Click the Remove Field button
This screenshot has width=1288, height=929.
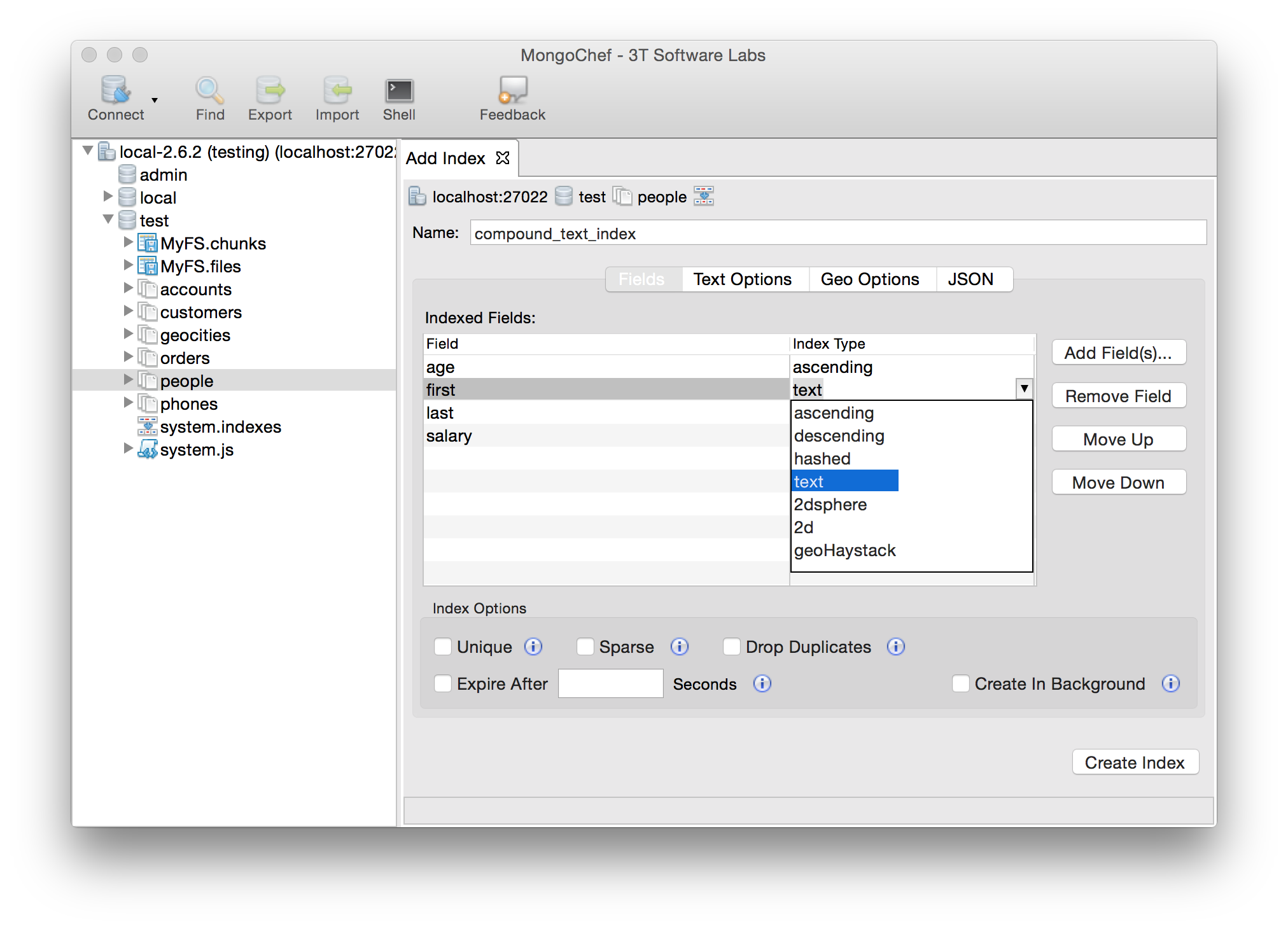click(1119, 396)
